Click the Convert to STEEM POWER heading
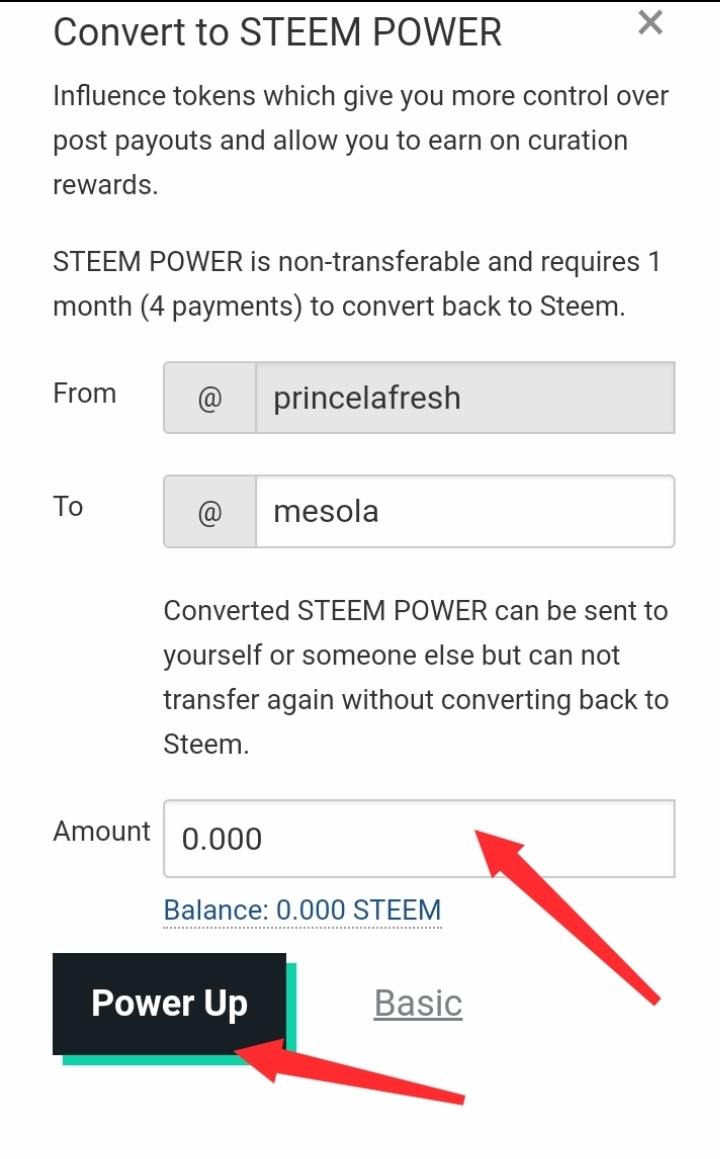720x1159 pixels. pyautogui.click(x=277, y=33)
